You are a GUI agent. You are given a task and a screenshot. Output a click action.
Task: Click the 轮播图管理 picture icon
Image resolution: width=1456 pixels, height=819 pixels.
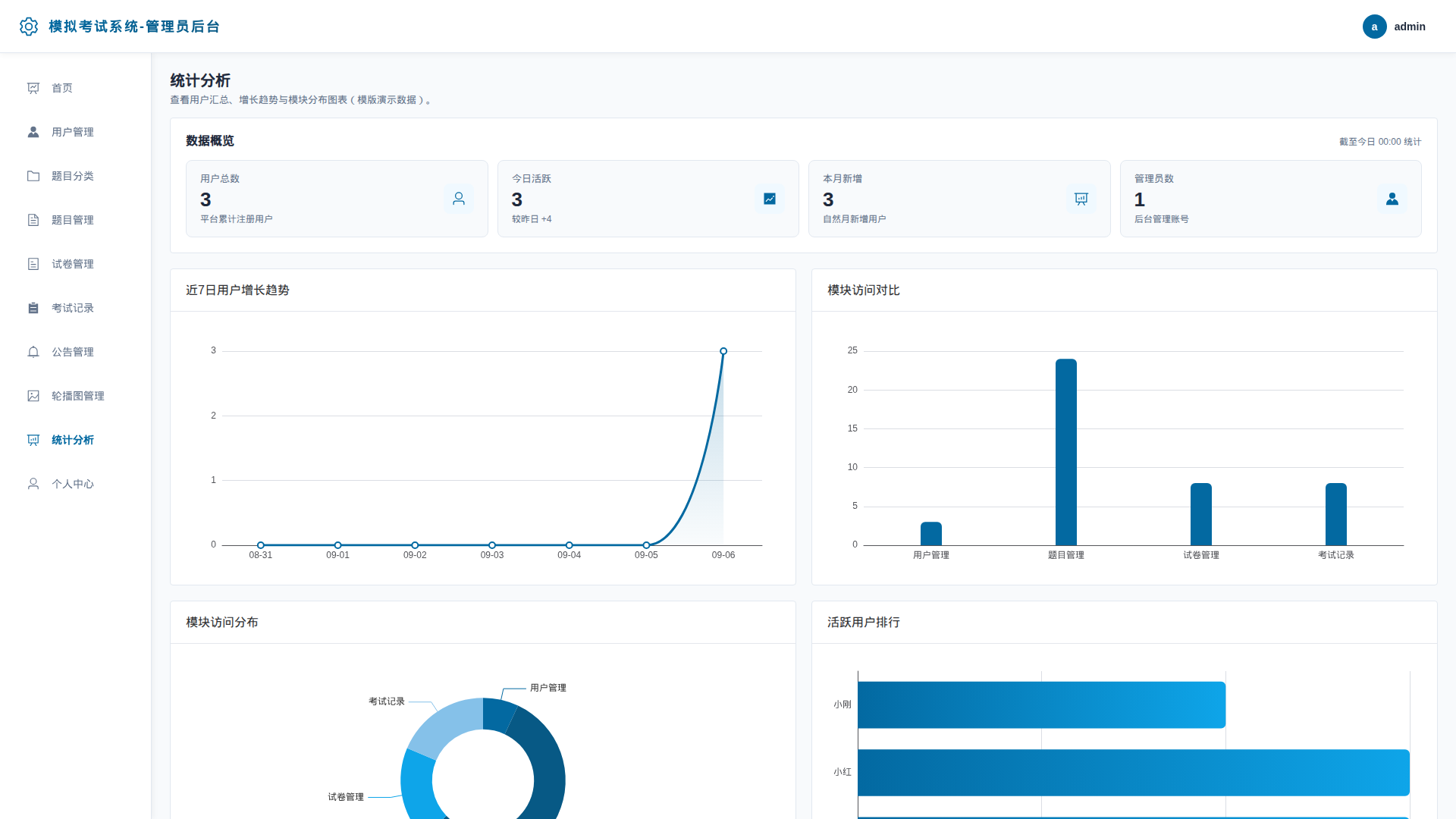coord(33,396)
